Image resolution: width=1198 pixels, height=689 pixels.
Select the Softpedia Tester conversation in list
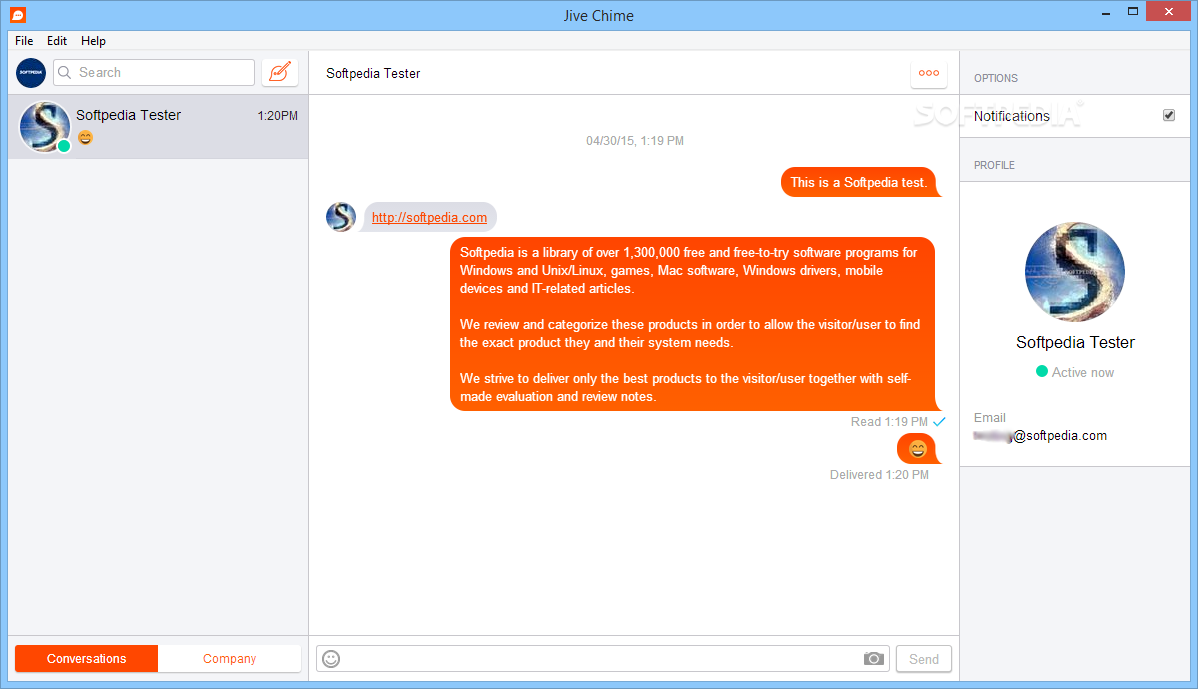click(158, 127)
